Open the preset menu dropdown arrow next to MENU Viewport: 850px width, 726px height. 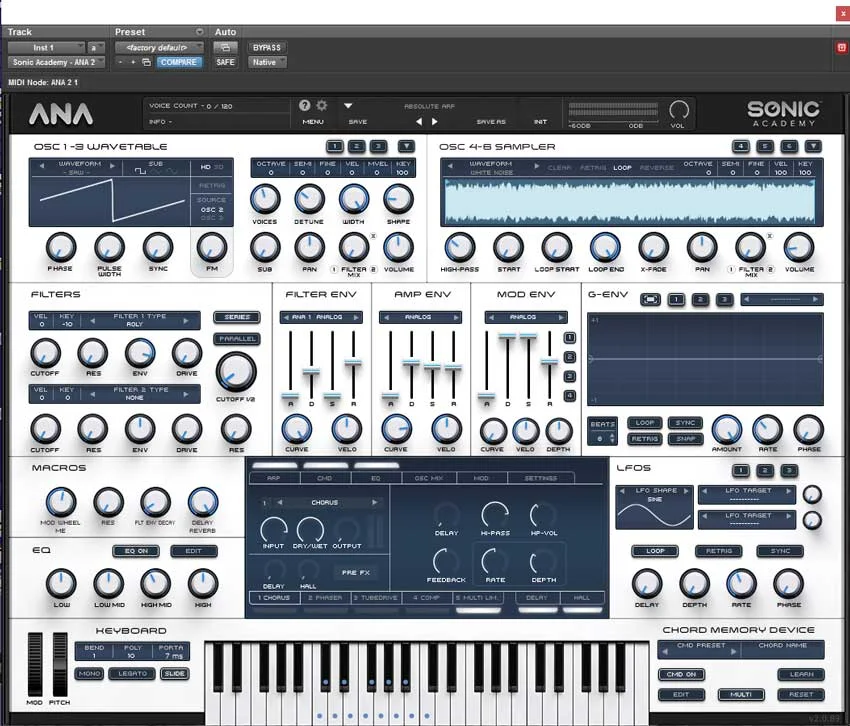(x=348, y=106)
